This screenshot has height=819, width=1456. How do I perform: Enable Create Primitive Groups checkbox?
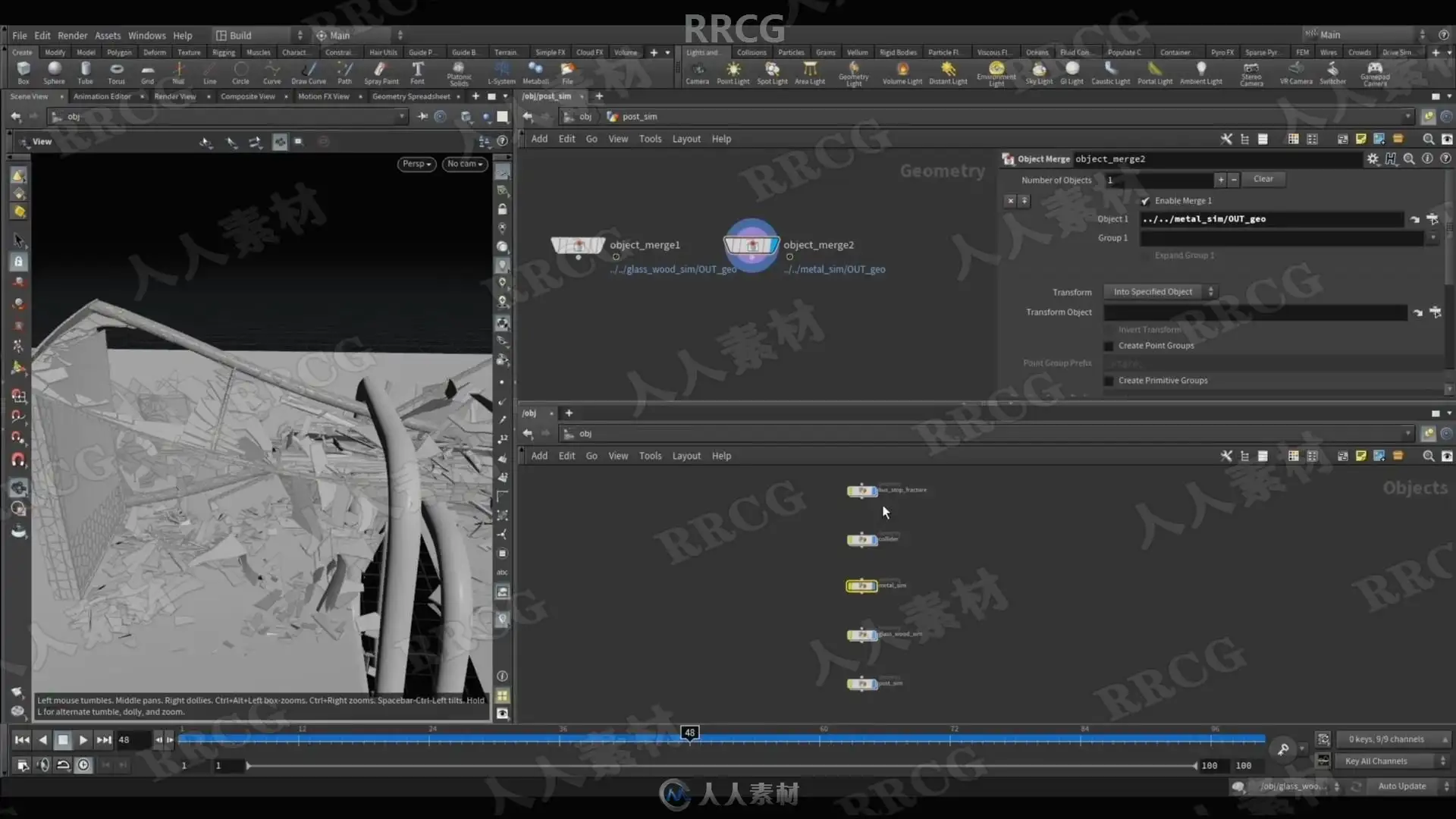coord(1109,381)
